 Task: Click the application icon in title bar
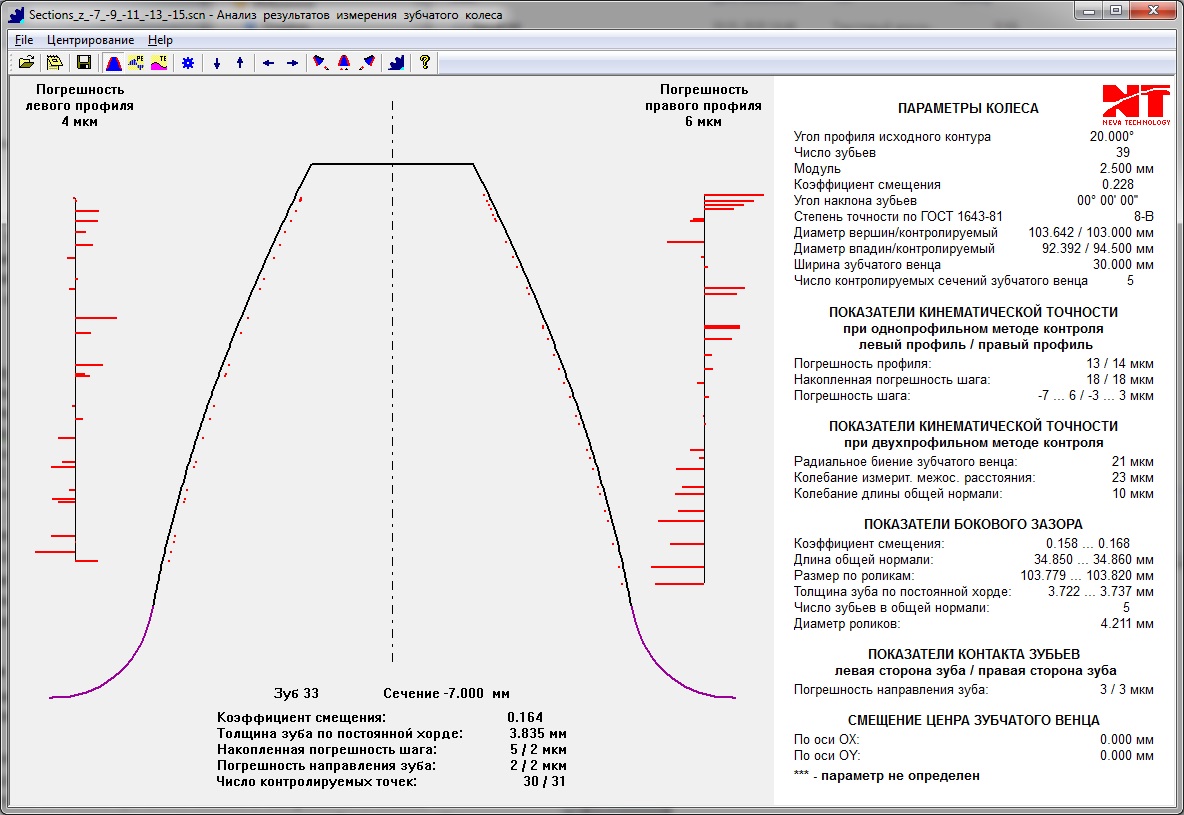pyautogui.click(x=15, y=14)
